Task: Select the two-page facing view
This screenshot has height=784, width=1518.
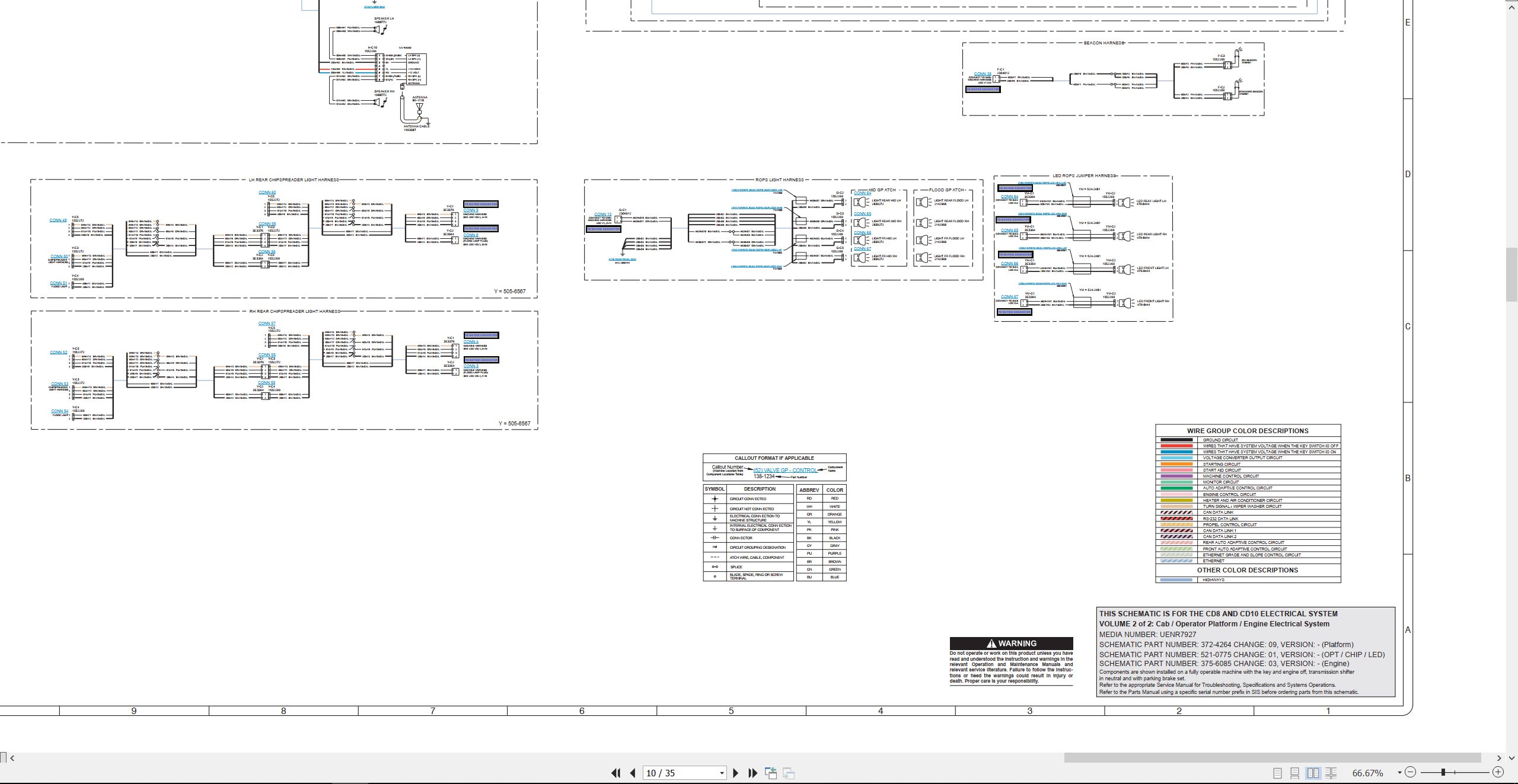Action: 1313,773
